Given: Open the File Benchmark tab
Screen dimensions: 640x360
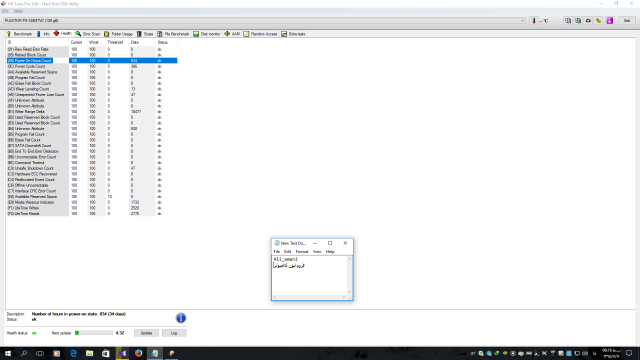Looking at the screenshot, I should tap(173, 34).
